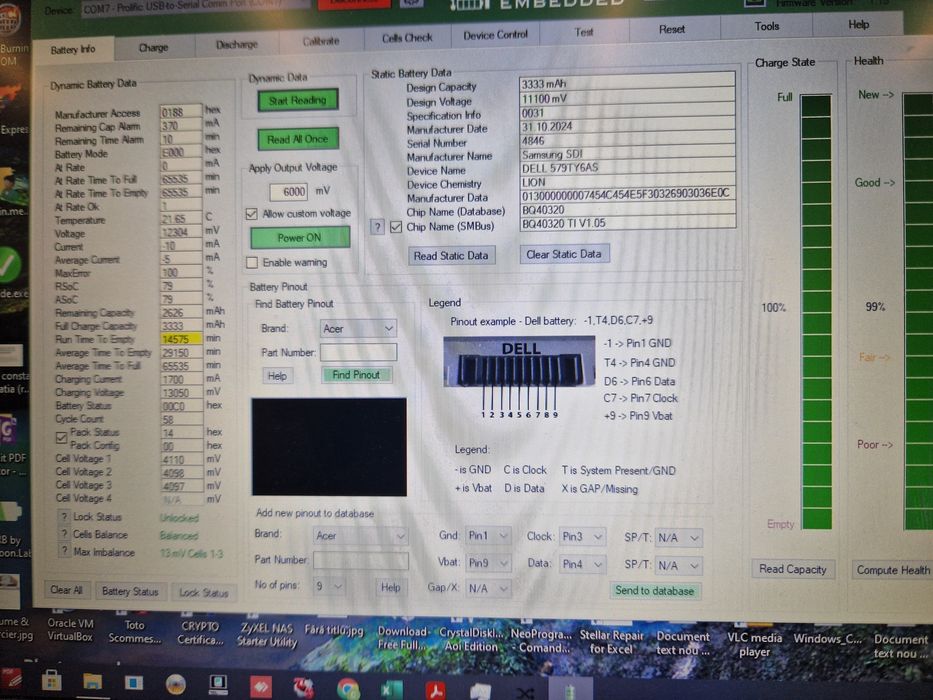Click the Read Capacity button

click(793, 569)
